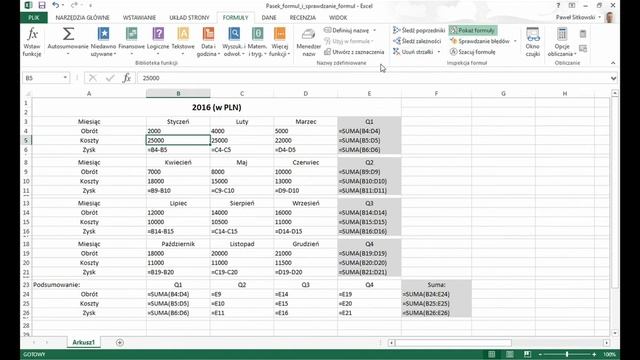Screen dimensions: 640x360
Task: Save the workbook with the disk icon
Action: coord(42,5)
